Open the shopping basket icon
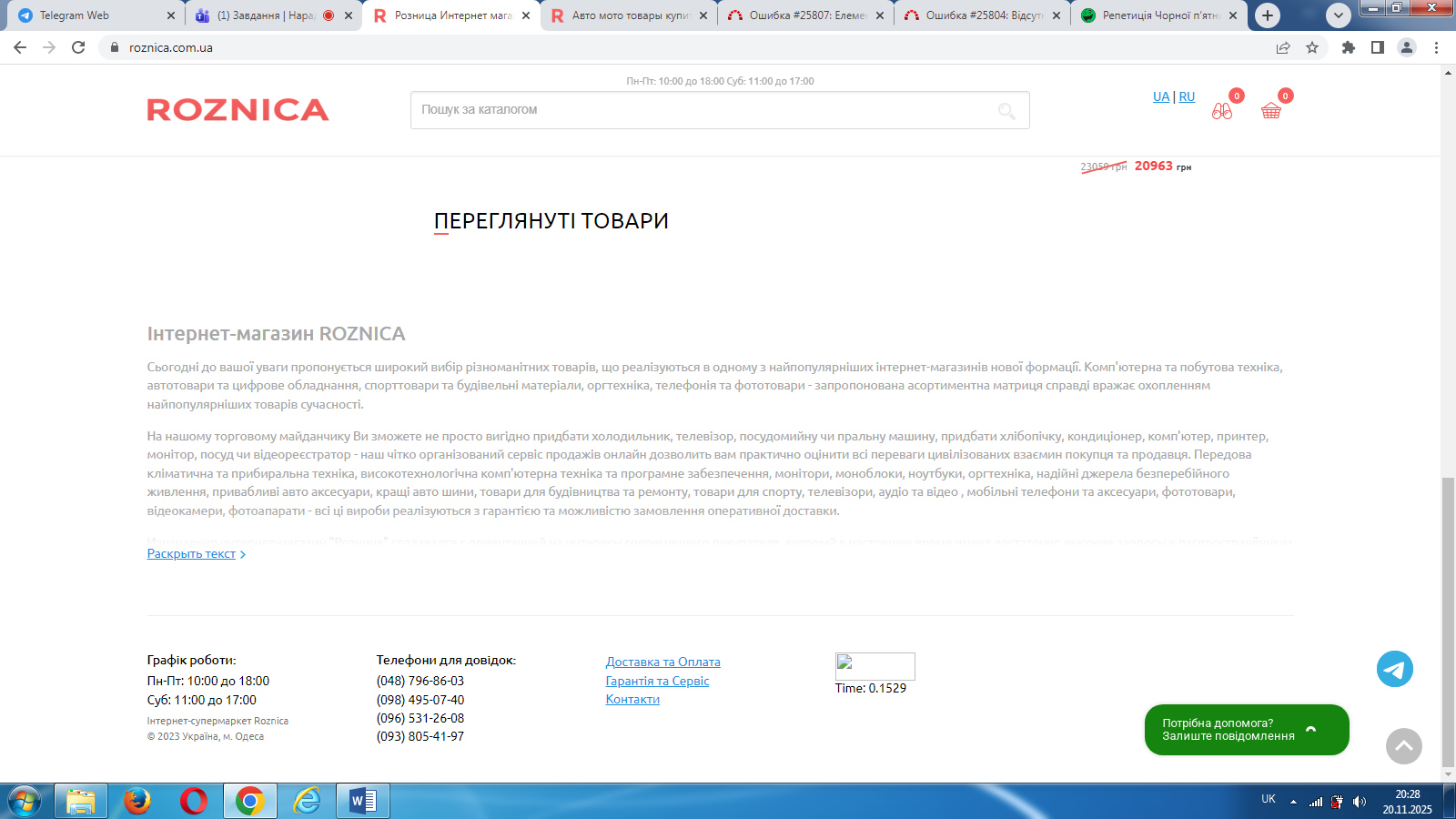Screen dimensions: 1456x819 1270,111
